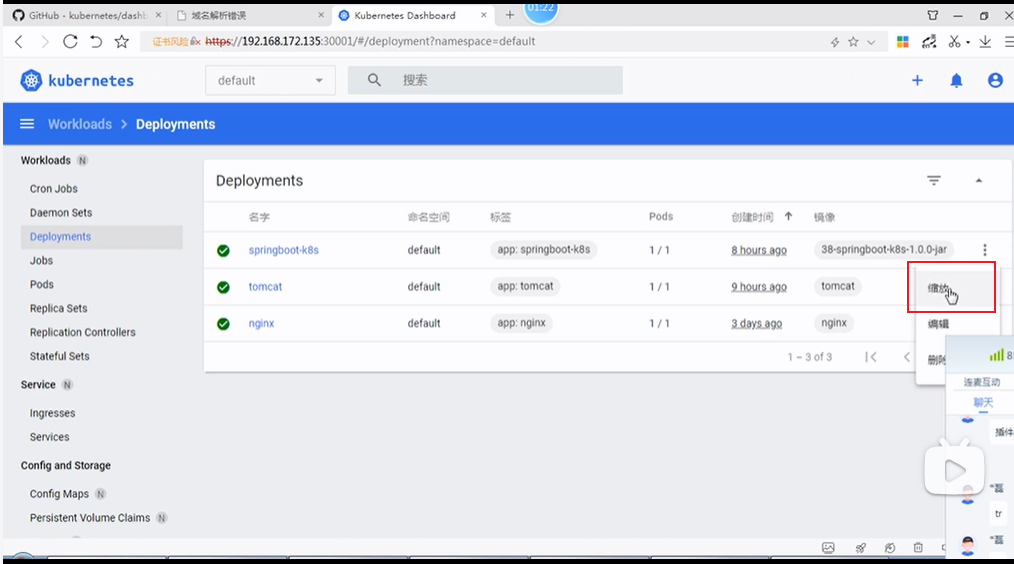
Task: Click the springboot-k8s green status icon
Action: click(223, 250)
